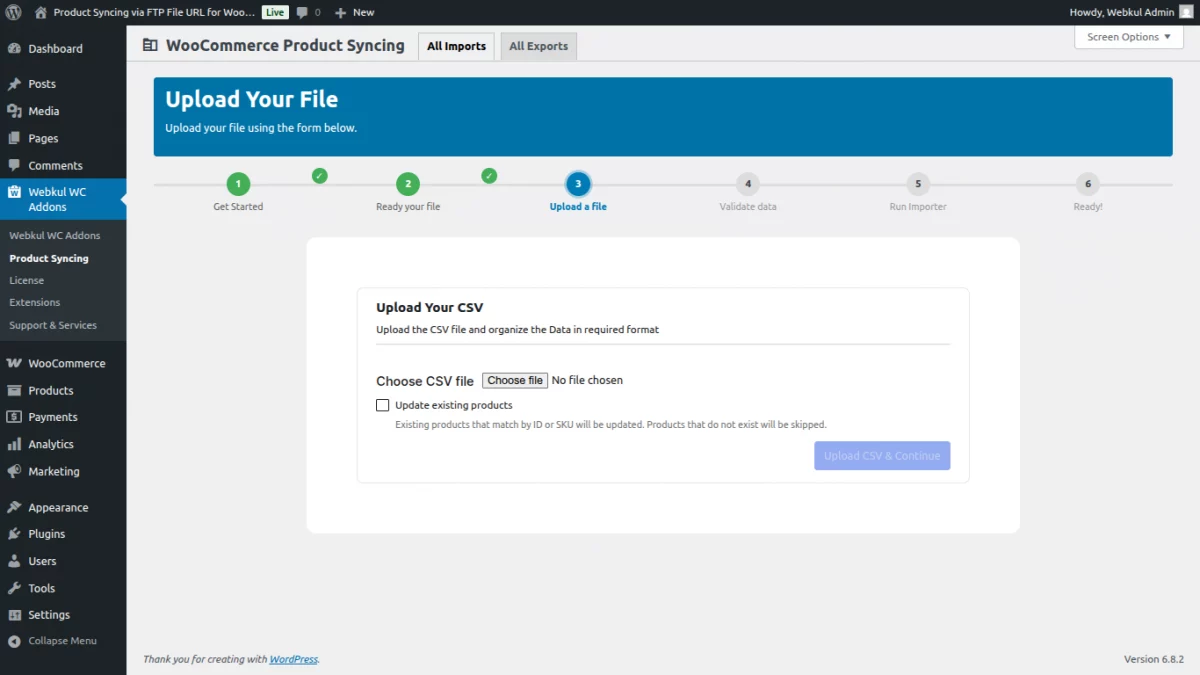
Task: Open the New item admin bar menu
Action: pyautogui.click(x=354, y=12)
